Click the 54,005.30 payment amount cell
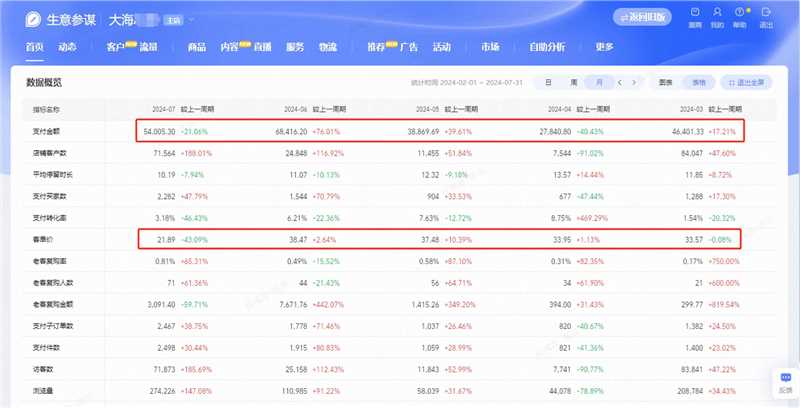 click(x=159, y=132)
